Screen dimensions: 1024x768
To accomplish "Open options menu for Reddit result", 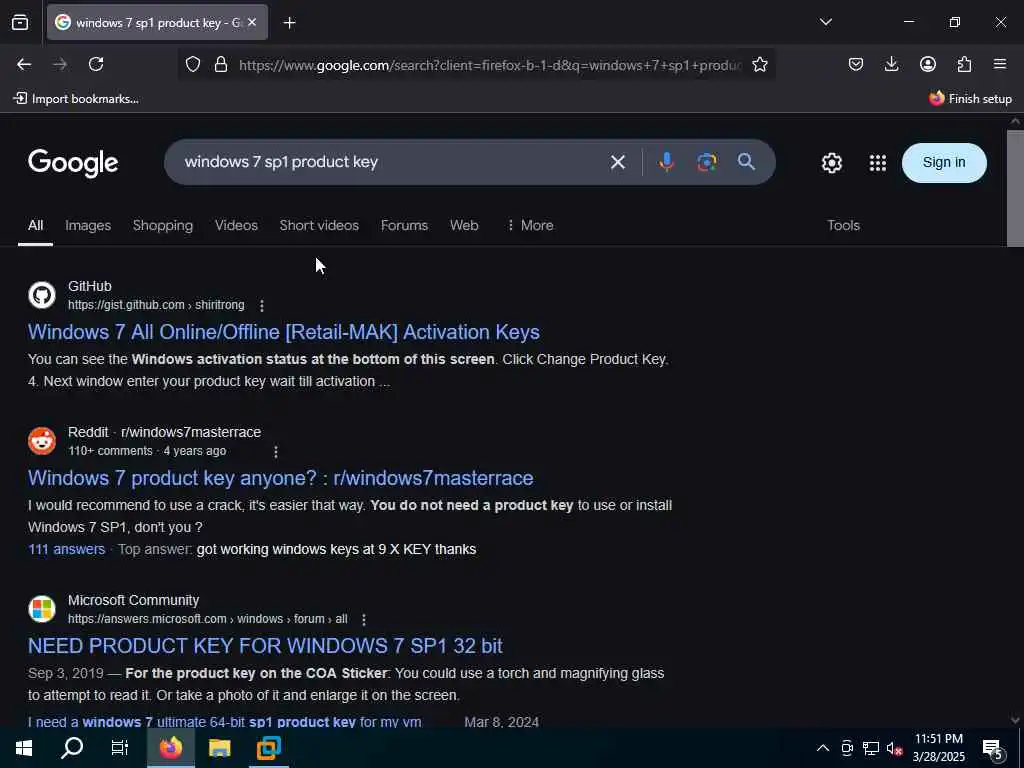I will point(276,451).
